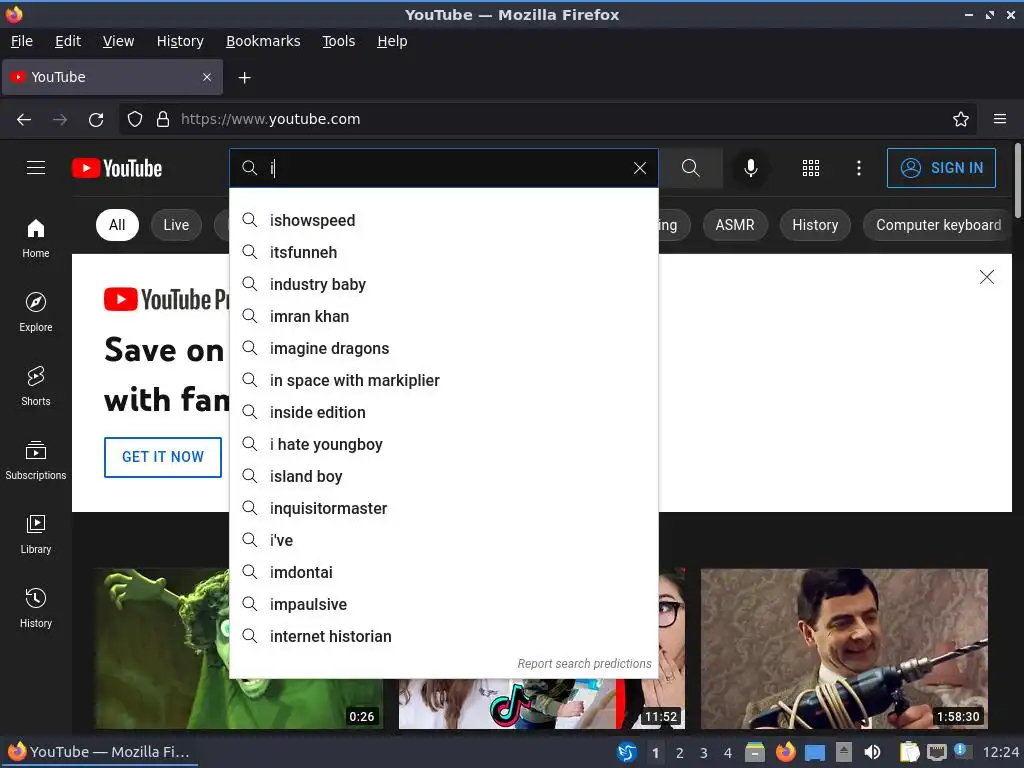Open Explore in the sidebar
The image size is (1024, 768).
coord(36,312)
